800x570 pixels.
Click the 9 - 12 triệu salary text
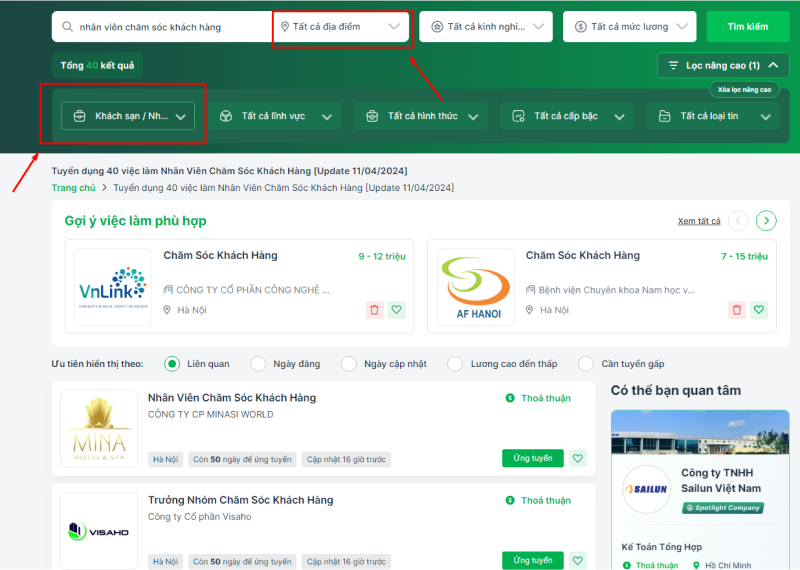click(x=382, y=256)
